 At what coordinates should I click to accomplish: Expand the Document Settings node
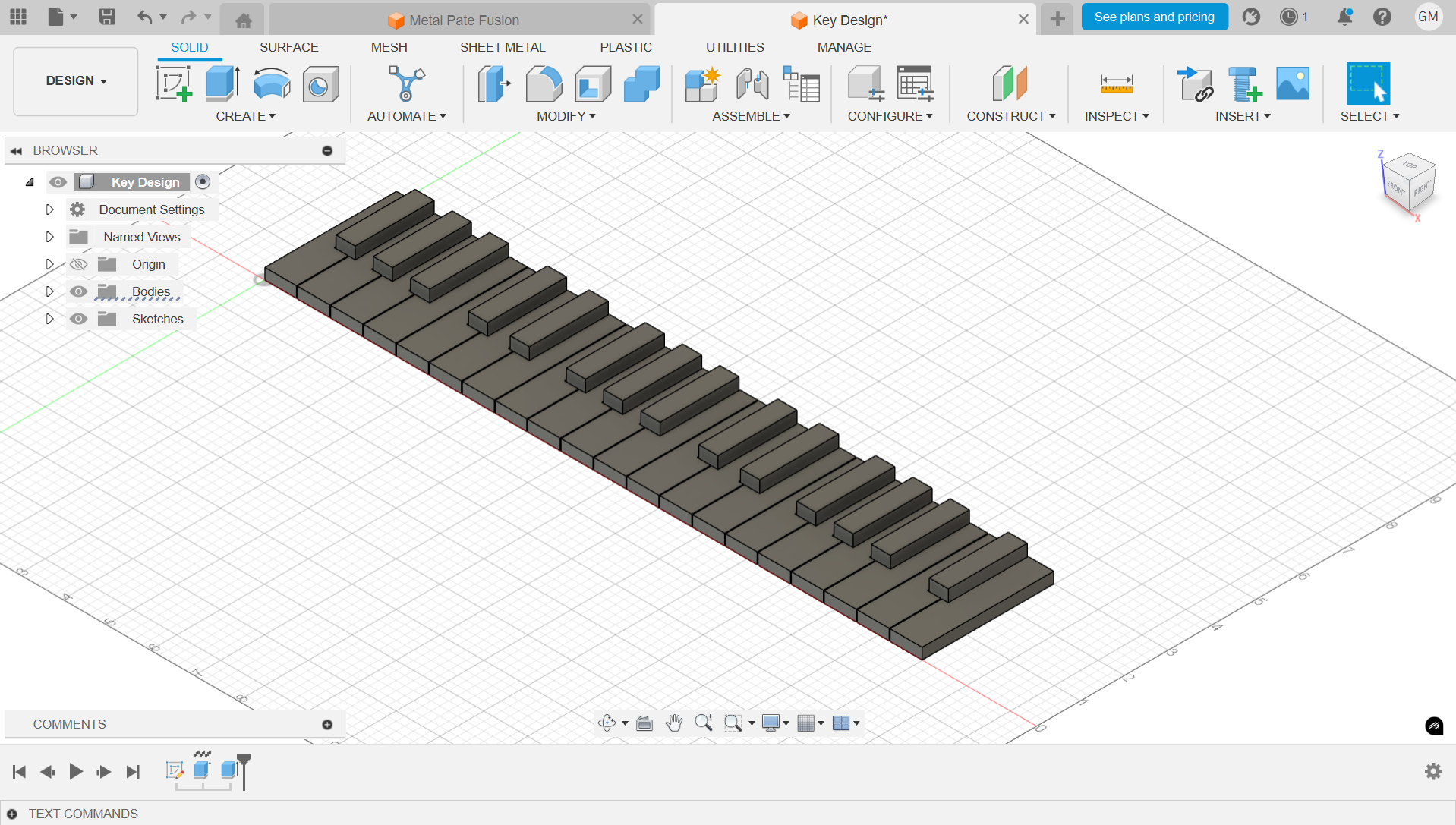(49, 209)
